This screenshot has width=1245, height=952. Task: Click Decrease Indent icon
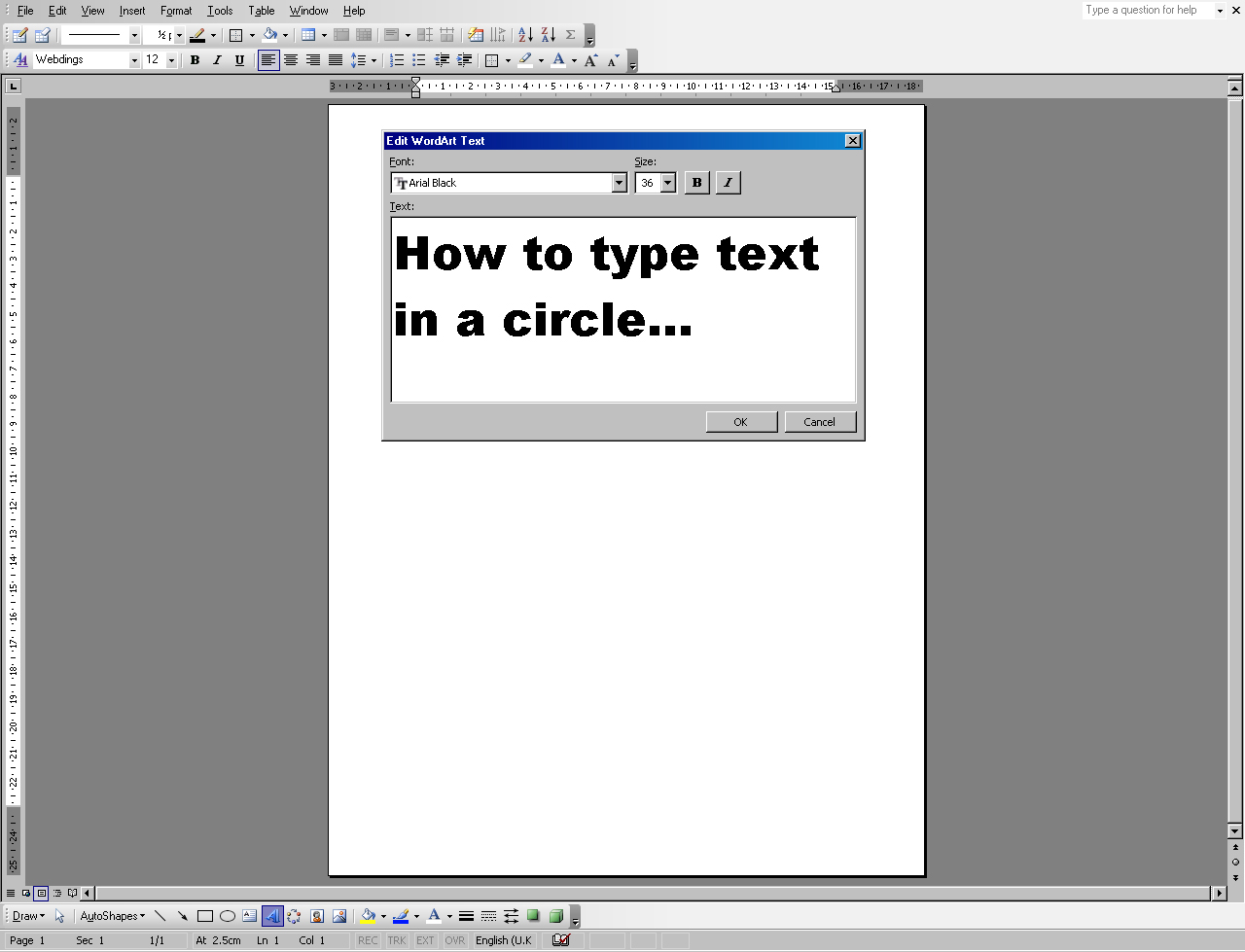pos(442,60)
